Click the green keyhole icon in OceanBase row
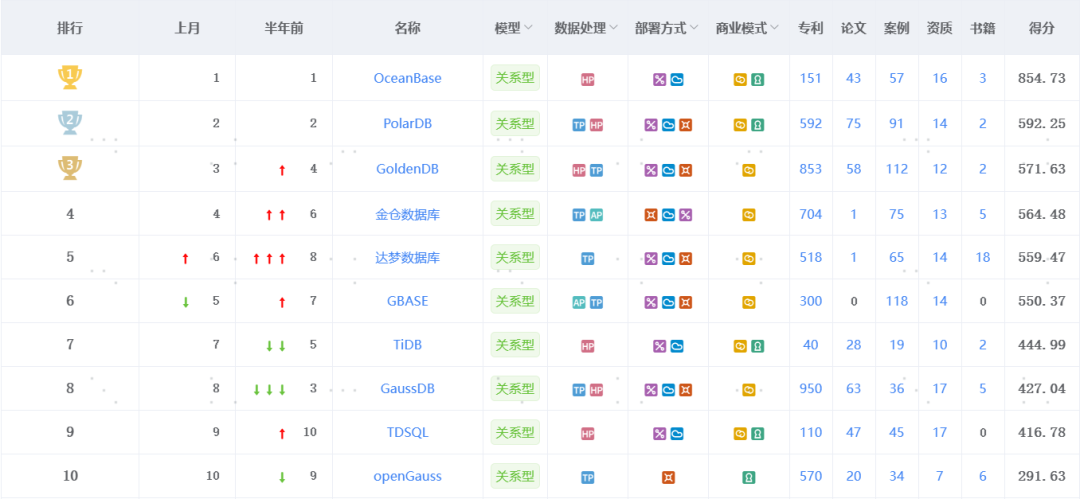The width and height of the screenshot is (1080, 499). tap(757, 80)
